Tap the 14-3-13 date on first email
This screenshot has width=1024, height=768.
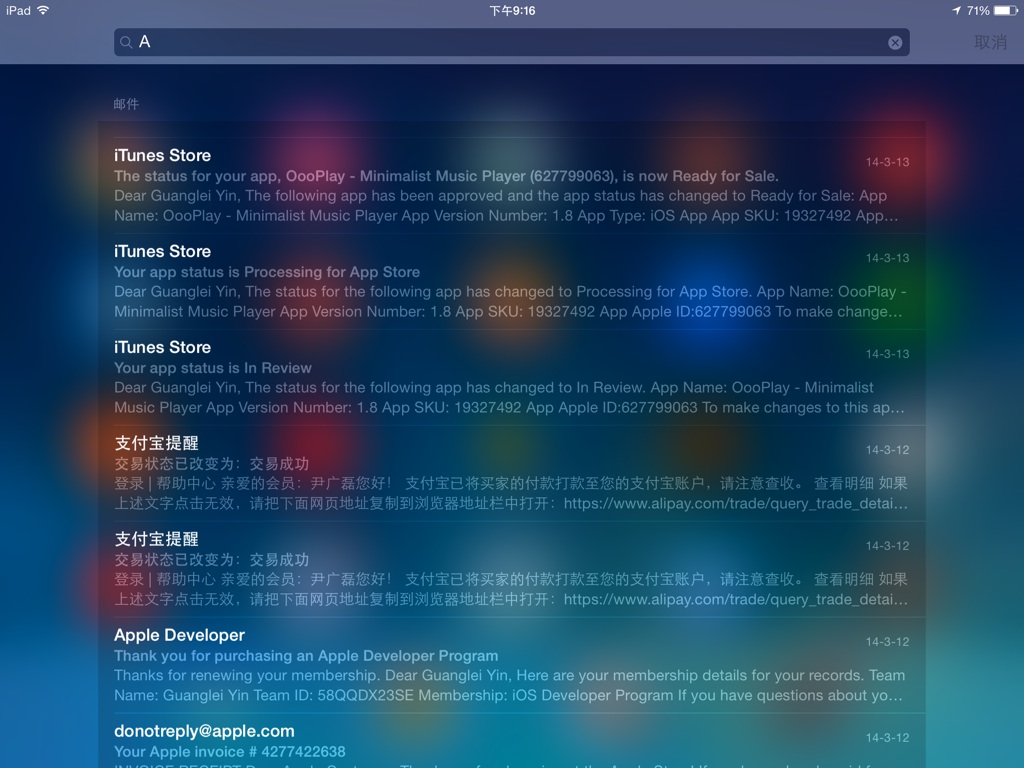point(887,162)
